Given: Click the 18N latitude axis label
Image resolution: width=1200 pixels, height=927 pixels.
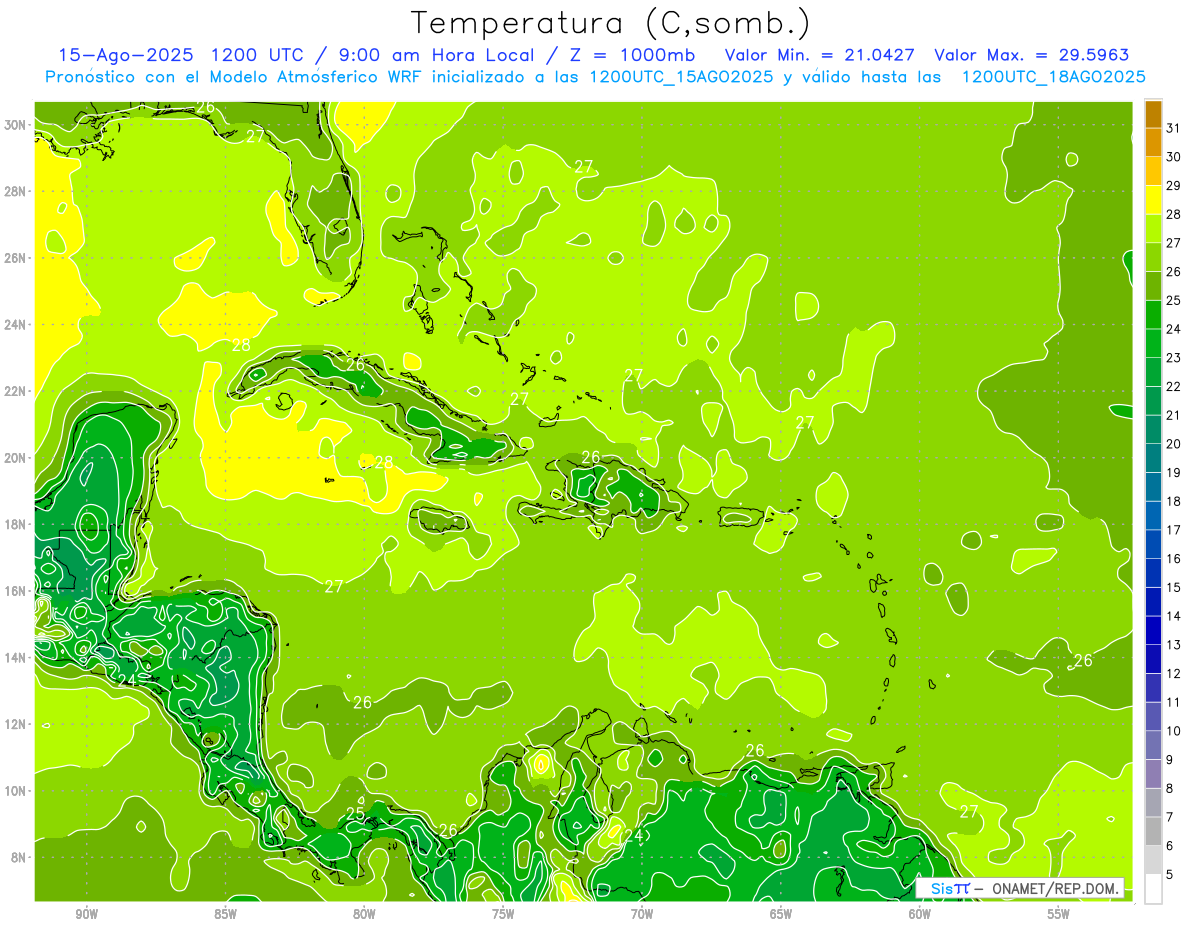Looking at the screenshot, I should point(17,524).
